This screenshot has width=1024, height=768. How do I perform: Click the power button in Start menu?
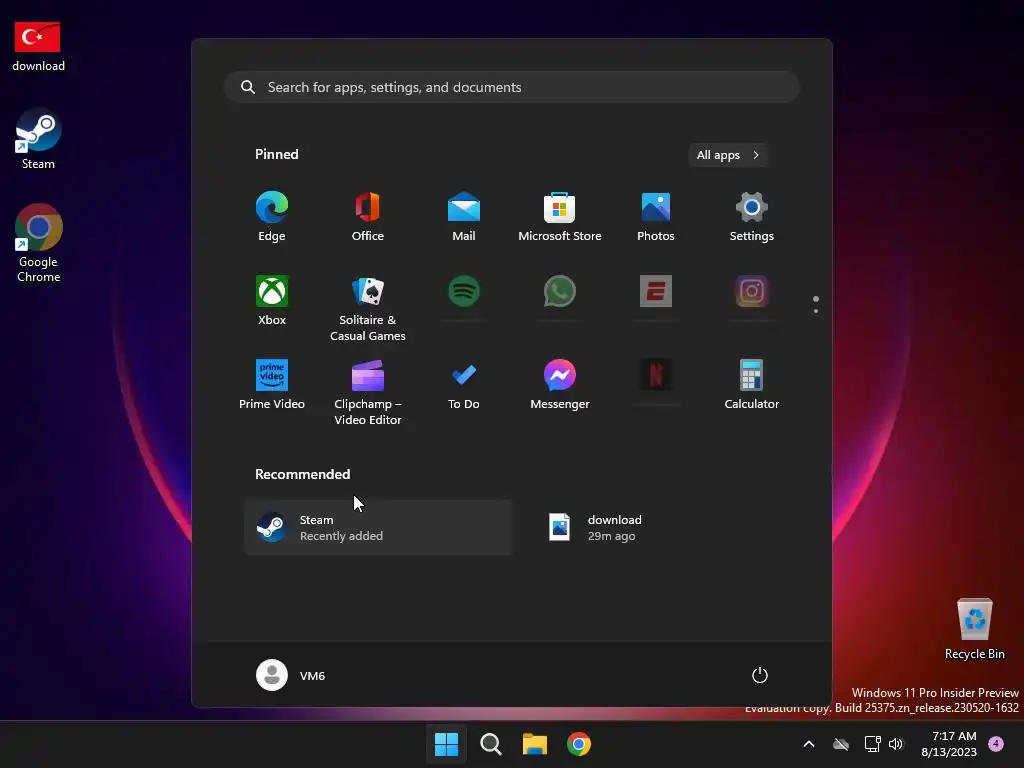click(760, 675)
